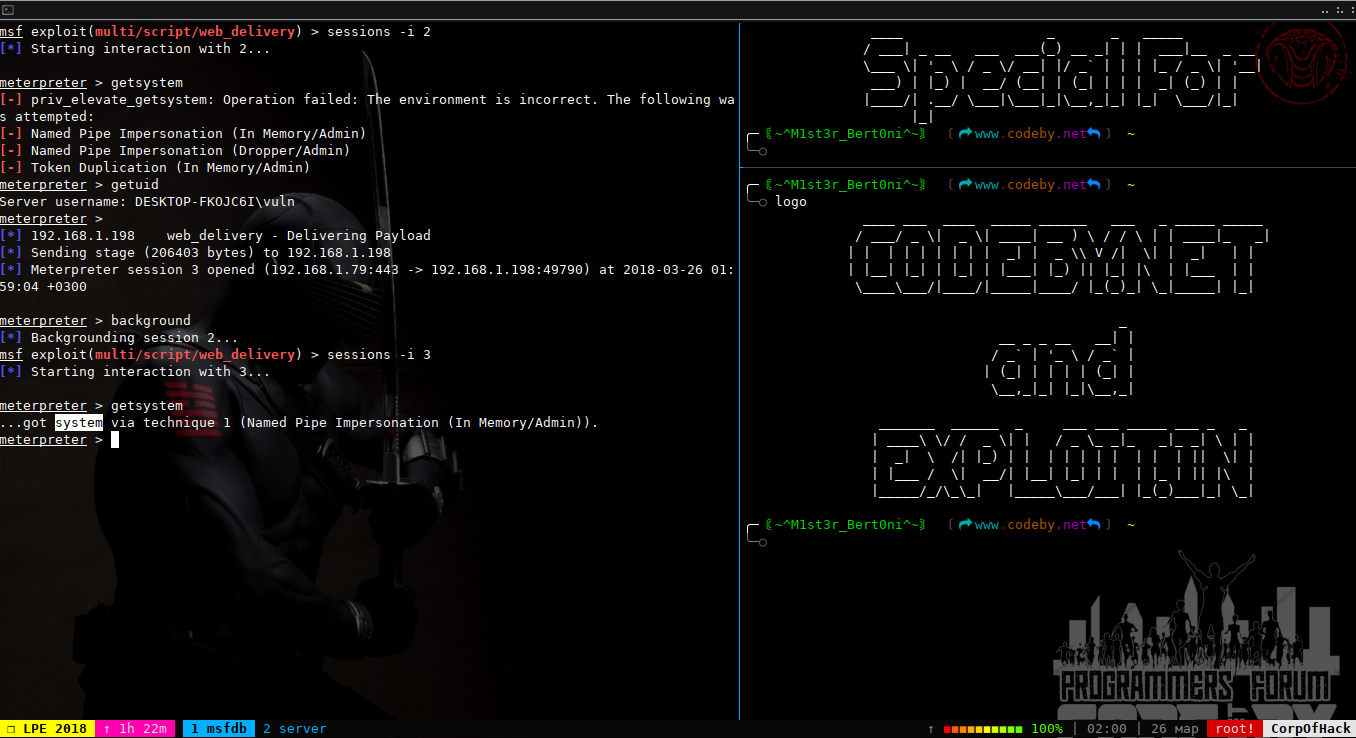
Task: Click the "Backgrounding session 2..." line
Action: [x=120, y=337]
